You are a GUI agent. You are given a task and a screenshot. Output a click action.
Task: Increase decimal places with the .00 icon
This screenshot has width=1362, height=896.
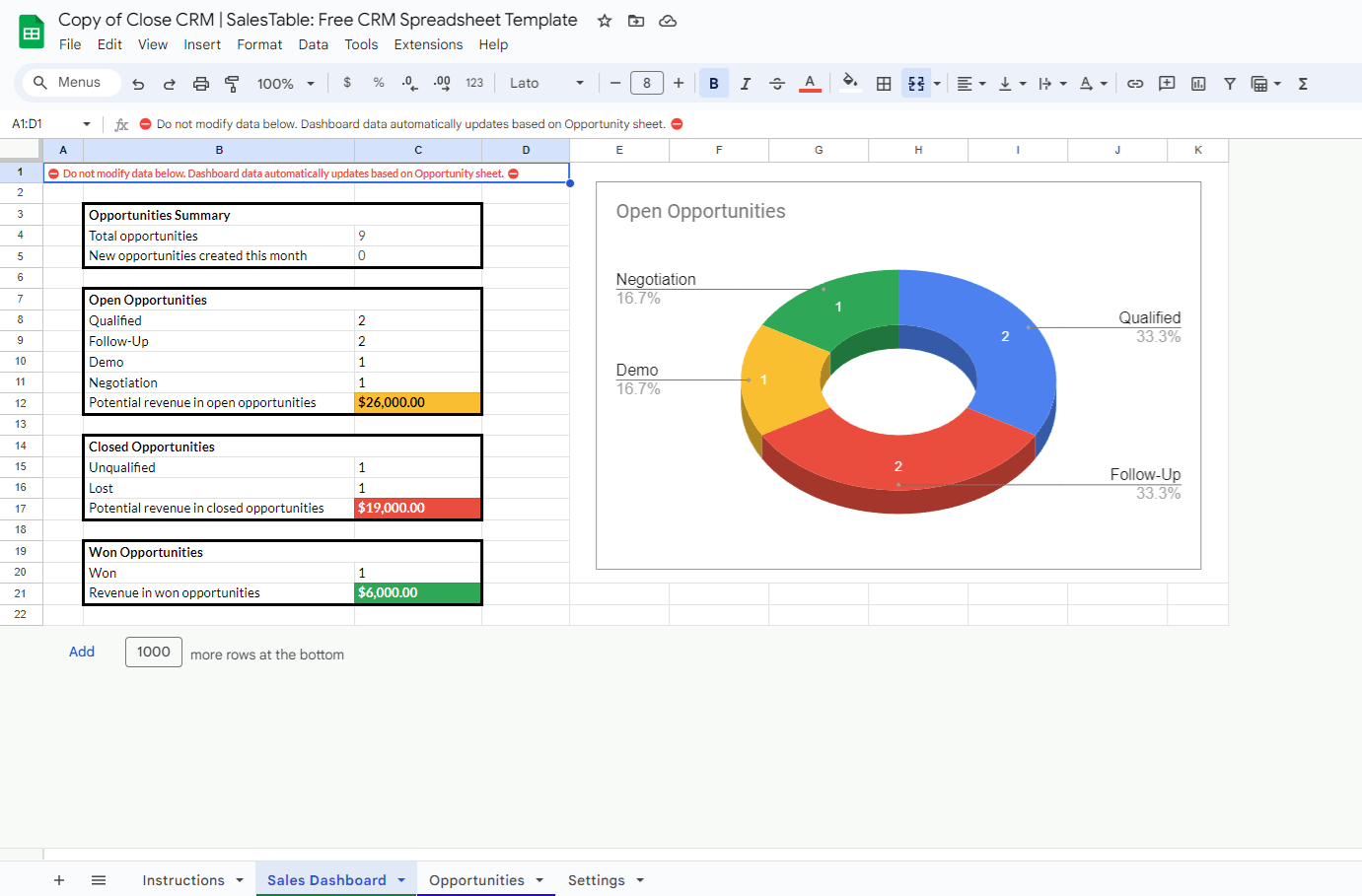click(x=442, y=83)
